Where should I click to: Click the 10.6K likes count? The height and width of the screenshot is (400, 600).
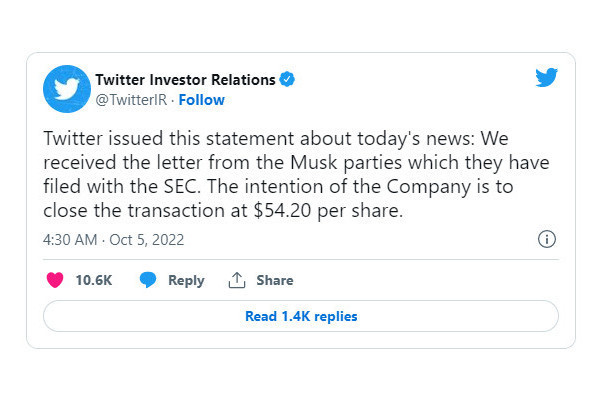94,280
